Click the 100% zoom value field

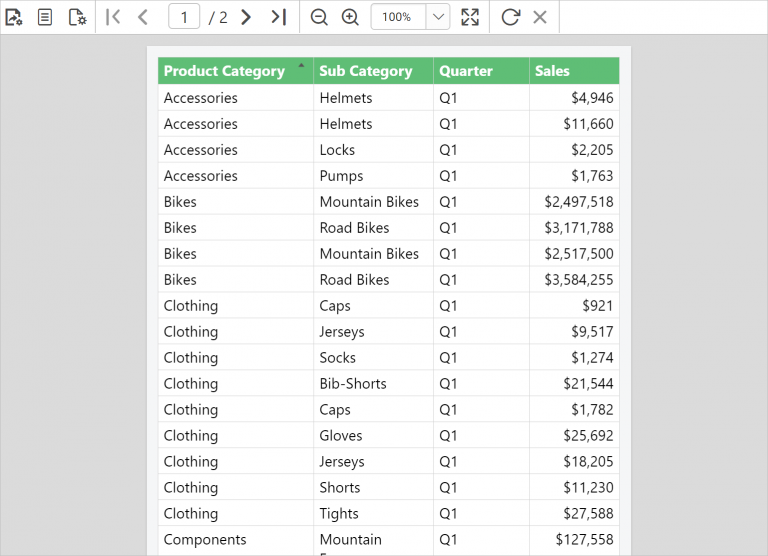(397, 17)
